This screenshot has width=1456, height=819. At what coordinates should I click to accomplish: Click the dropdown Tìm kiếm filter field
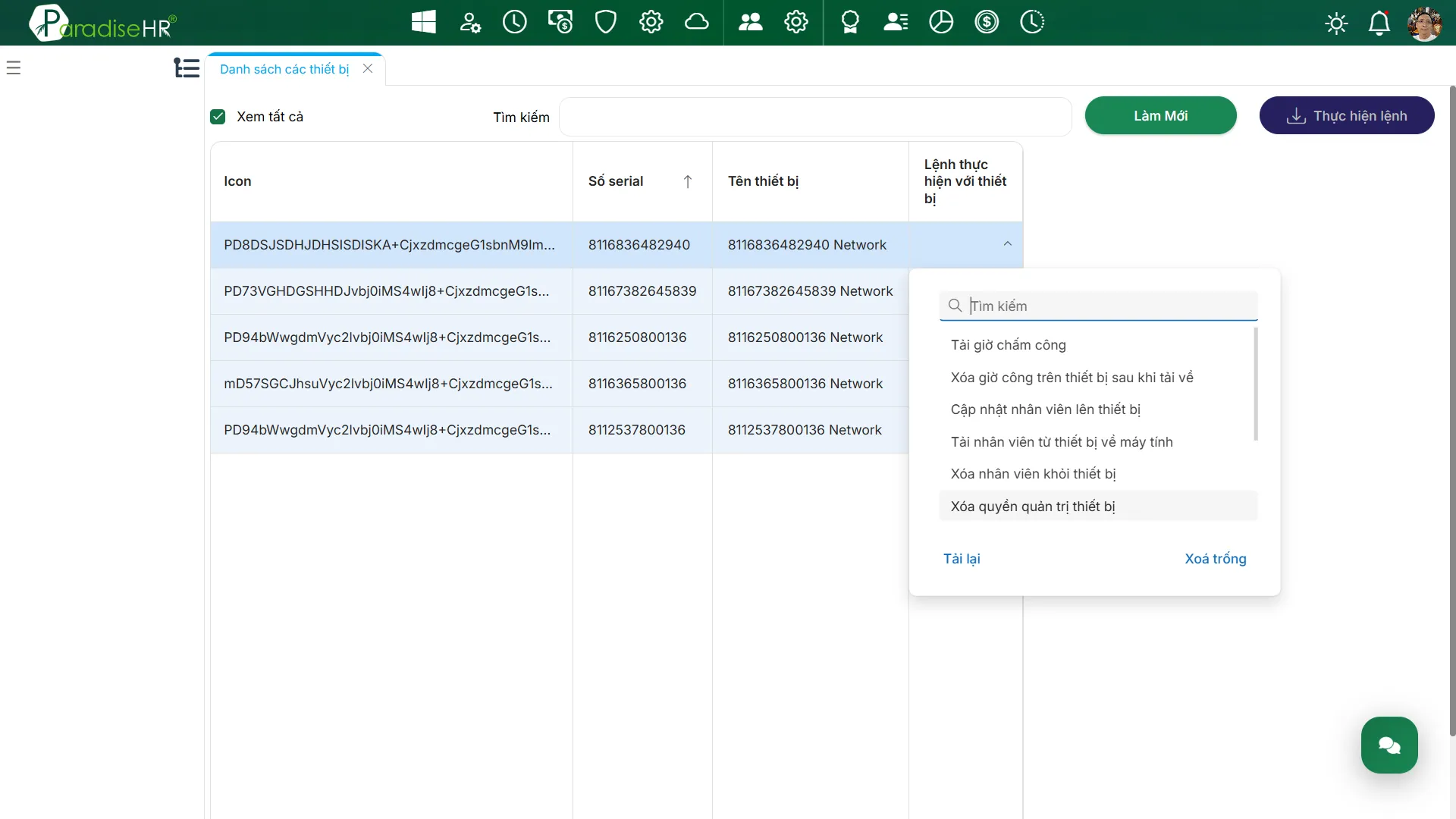(x=1098, y=306)
